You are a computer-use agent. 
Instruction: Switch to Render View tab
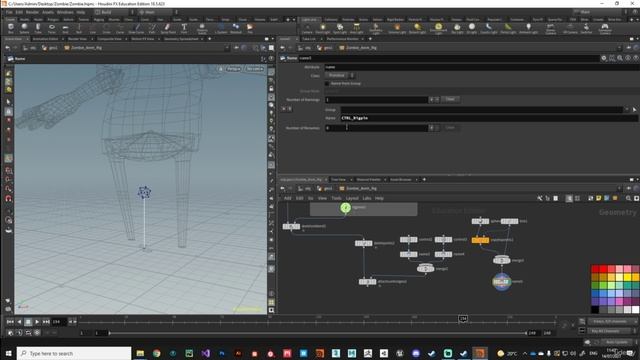pyautogui.click(x=78, y=39)
